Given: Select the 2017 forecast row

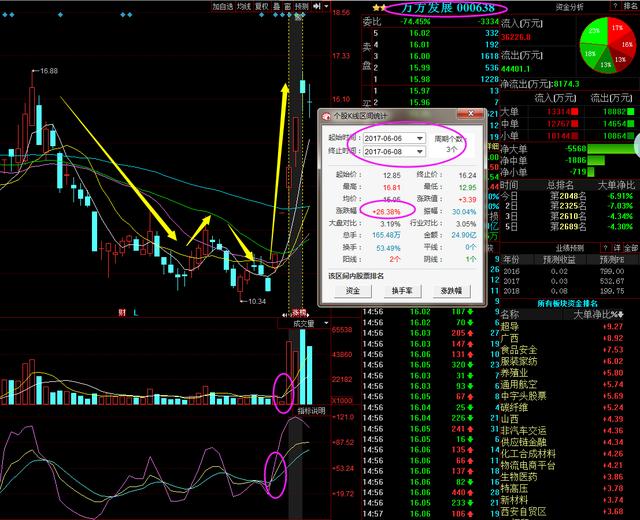Looking at the screenshot, I should coord(563,281).
